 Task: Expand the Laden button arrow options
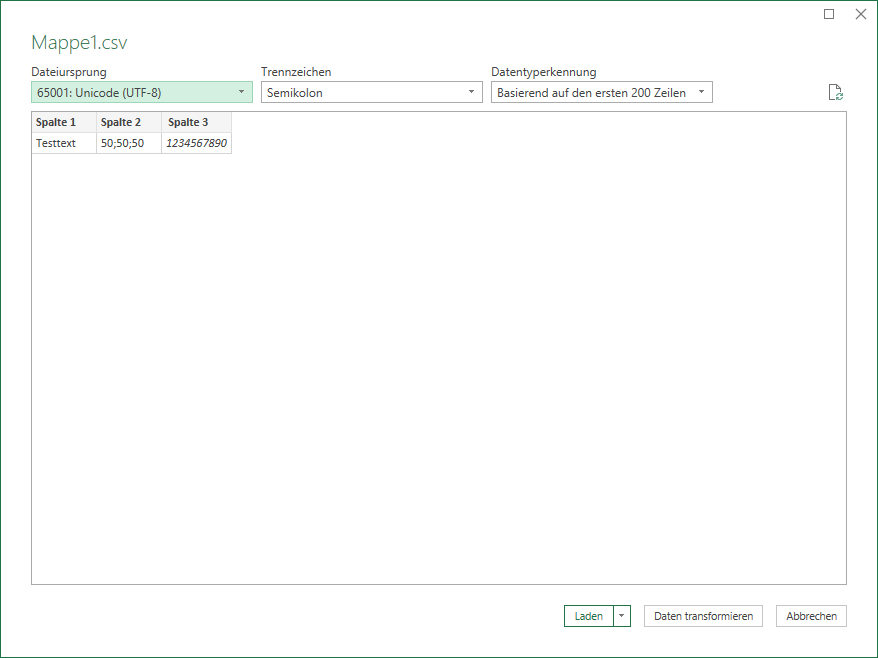click(x=622, y=616)
